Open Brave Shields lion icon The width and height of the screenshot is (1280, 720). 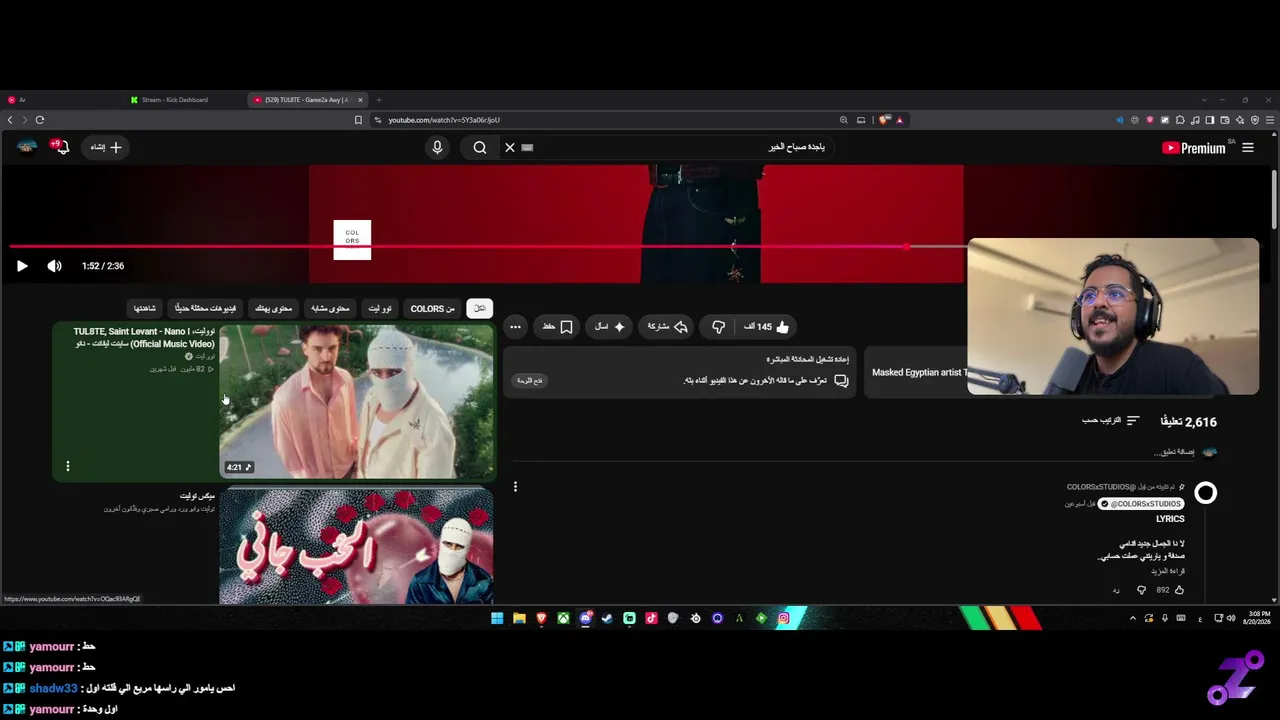884,120
